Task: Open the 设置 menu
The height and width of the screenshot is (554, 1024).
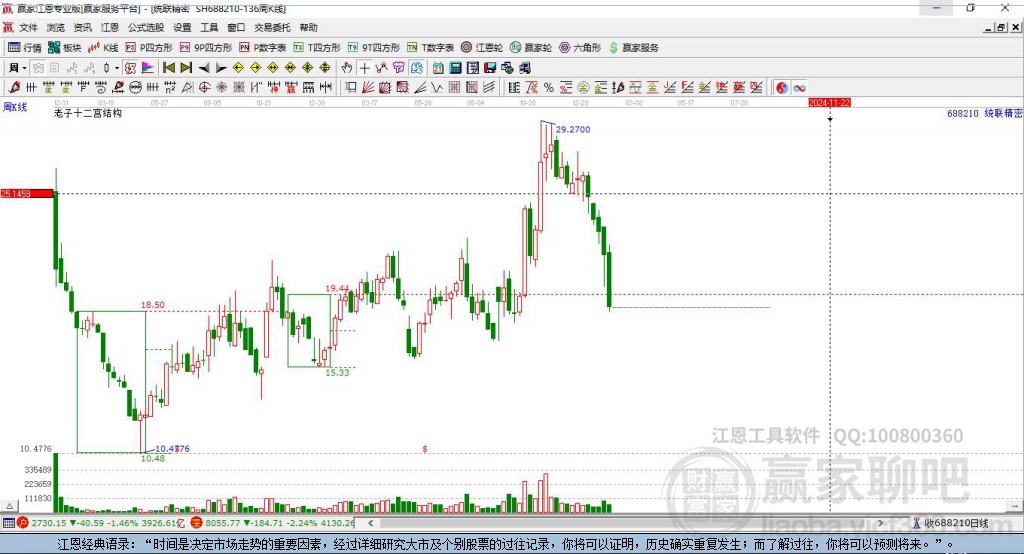Action: [x=182, y=27]
